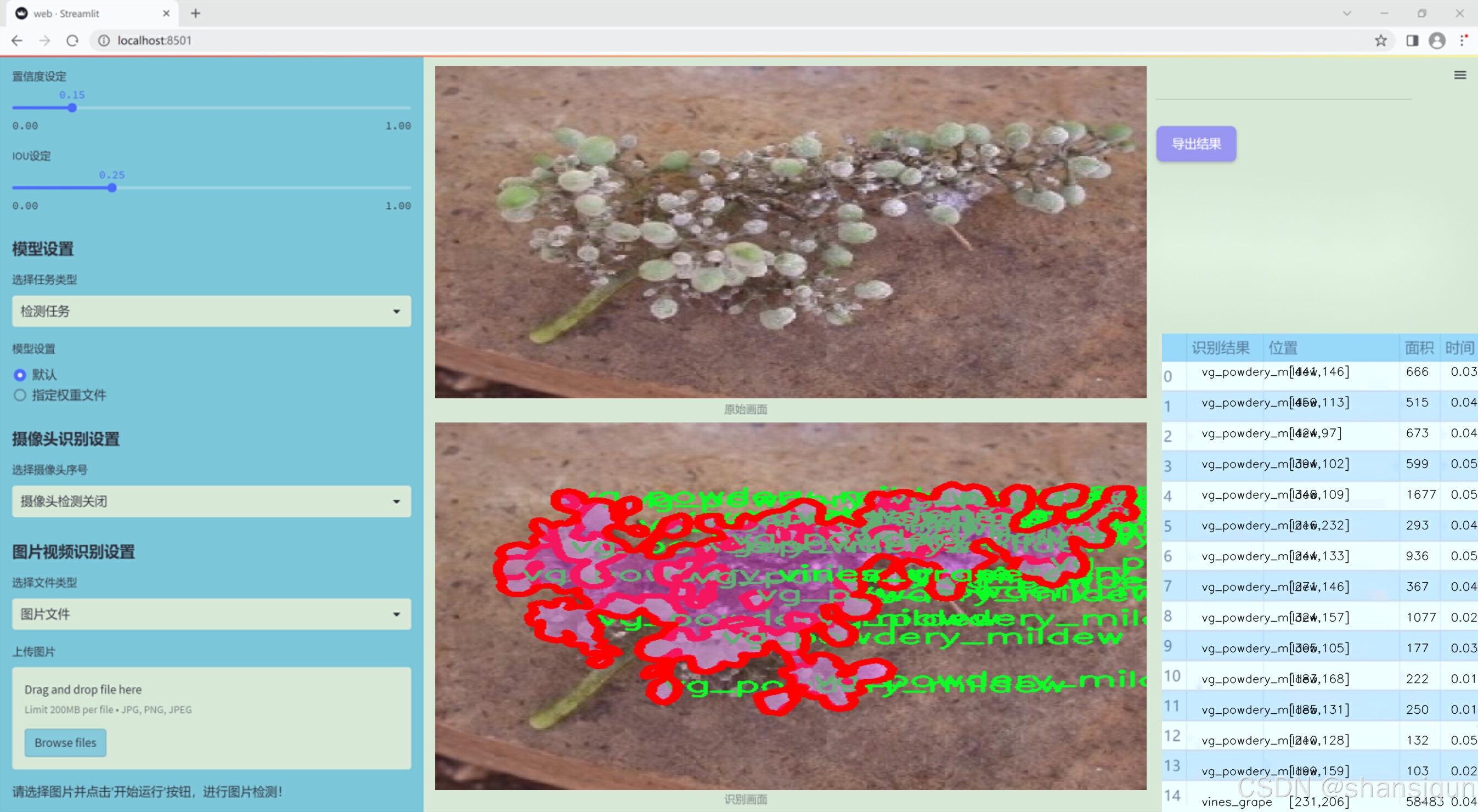
Task: Bookmark this page with the star icon
Action: click(x=1380, y=41)
